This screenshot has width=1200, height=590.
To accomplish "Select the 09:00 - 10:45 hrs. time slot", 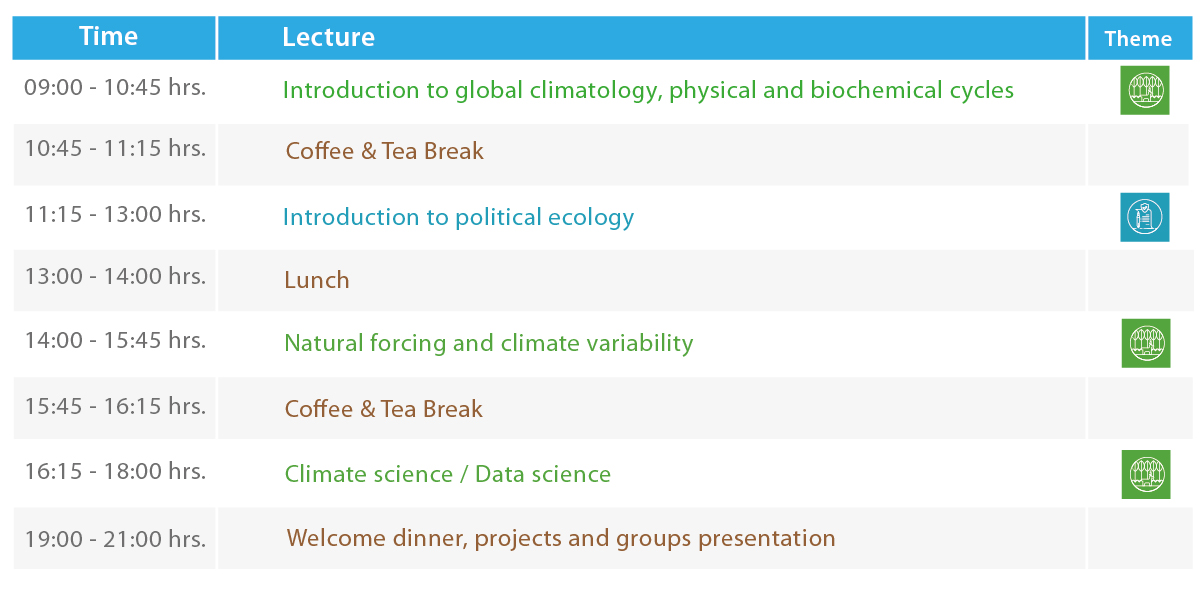I will 115,87.
